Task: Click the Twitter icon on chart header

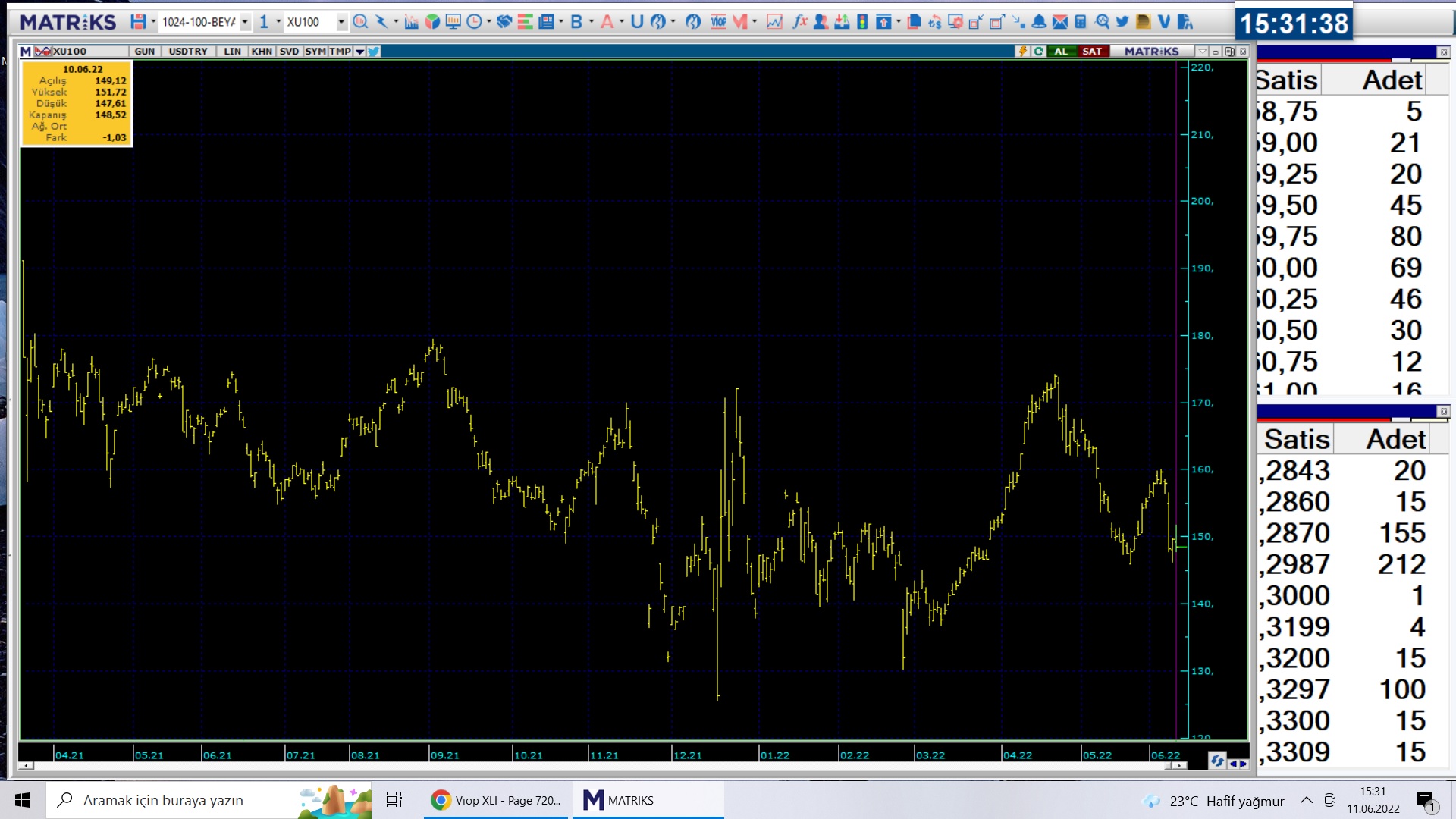Action: pos(374,52)
